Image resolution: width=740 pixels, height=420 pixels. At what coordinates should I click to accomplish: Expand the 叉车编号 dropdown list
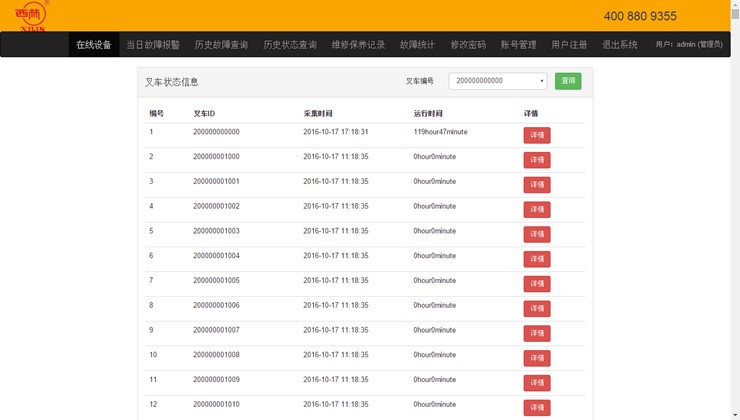pyautogui.click(x=497, y=81)
